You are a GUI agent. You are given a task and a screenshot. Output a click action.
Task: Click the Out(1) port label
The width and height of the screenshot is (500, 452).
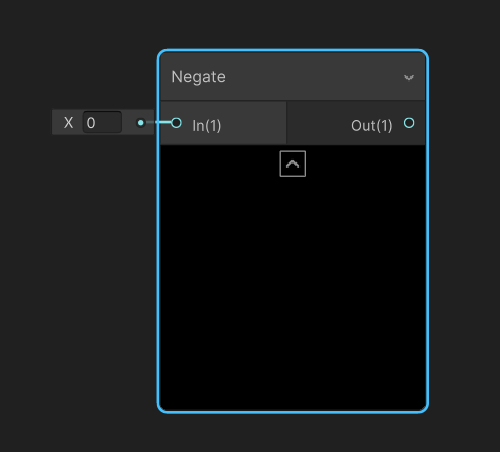pyautogui.click(x=372, y=126)
